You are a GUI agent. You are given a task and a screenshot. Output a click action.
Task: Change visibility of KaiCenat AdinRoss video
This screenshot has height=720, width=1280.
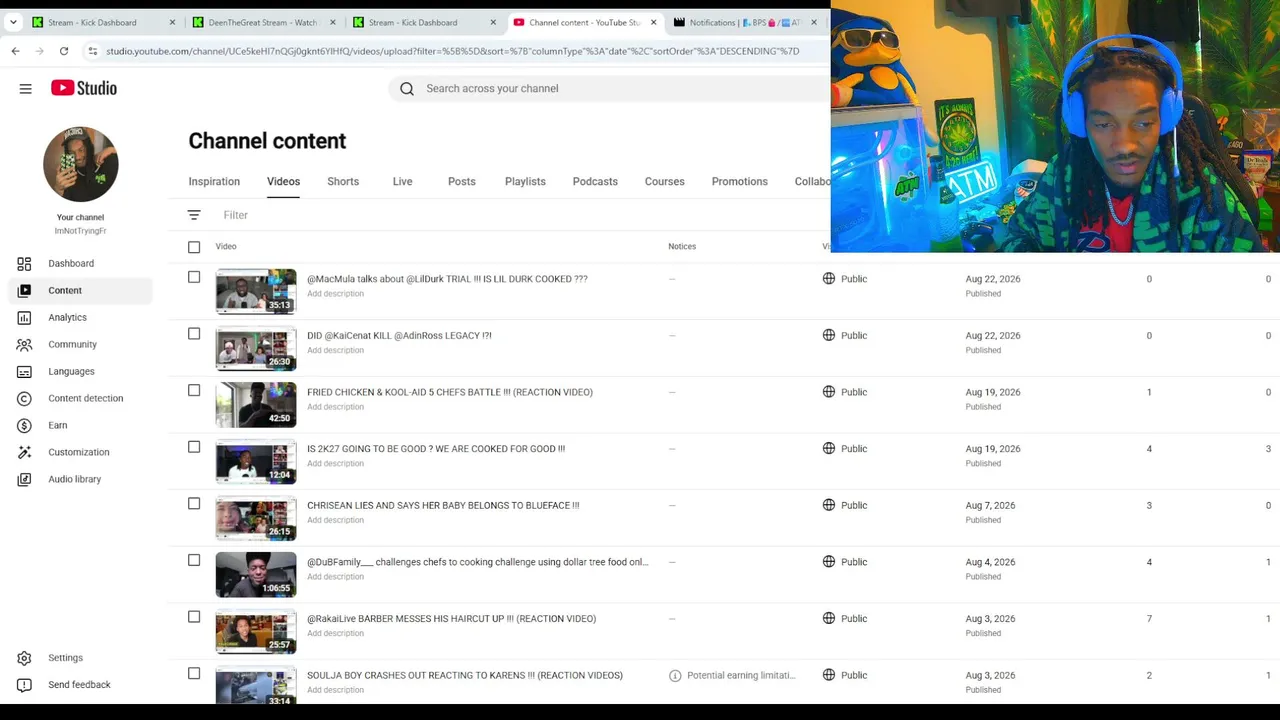[x=845, y=336]
